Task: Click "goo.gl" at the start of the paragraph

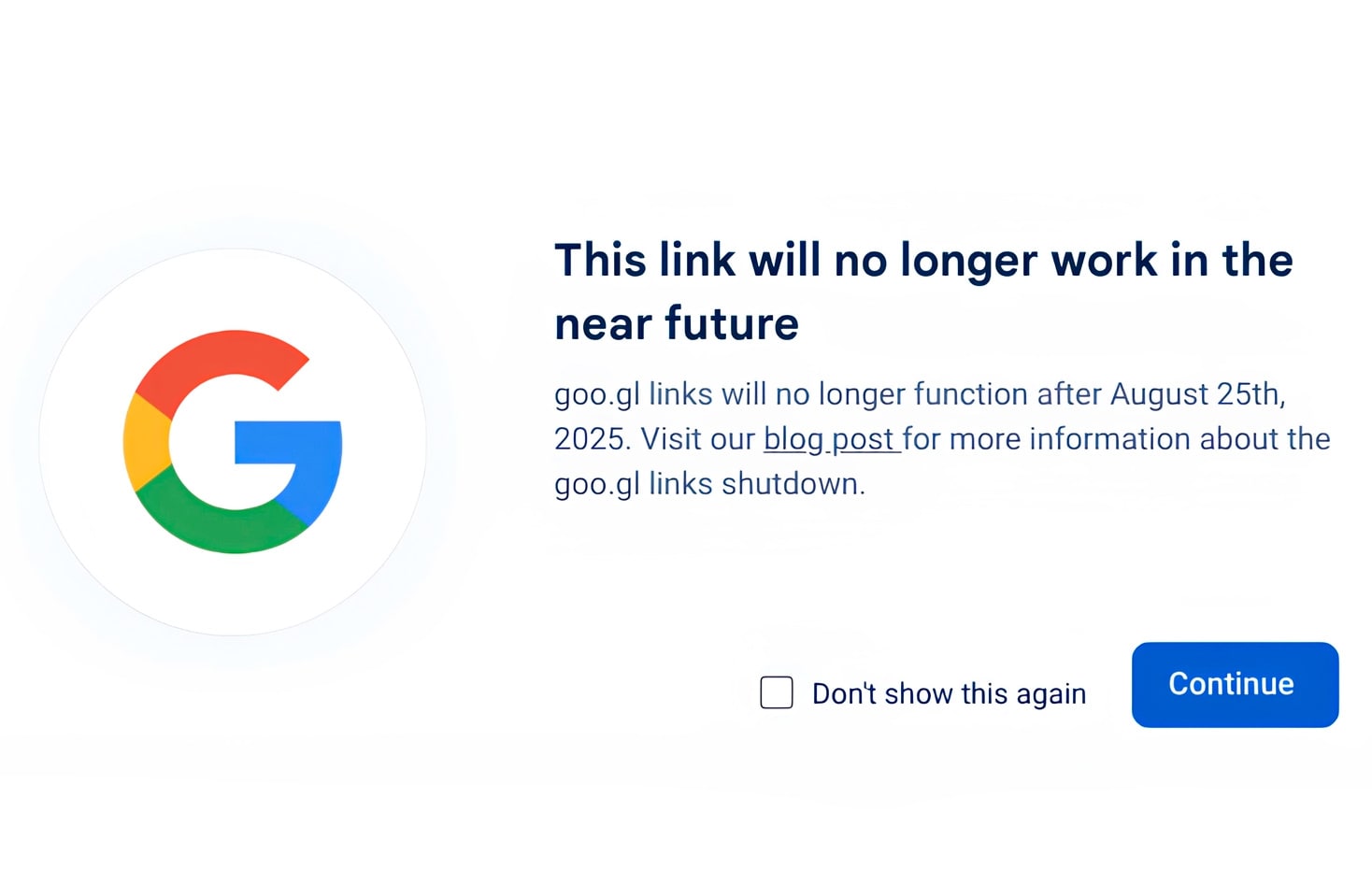Action: point(596,394)
